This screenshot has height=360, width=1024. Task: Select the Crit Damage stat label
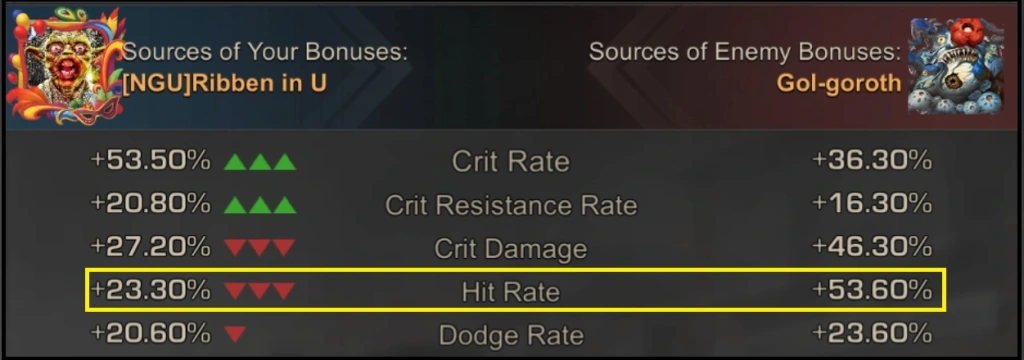pos(511,248)
